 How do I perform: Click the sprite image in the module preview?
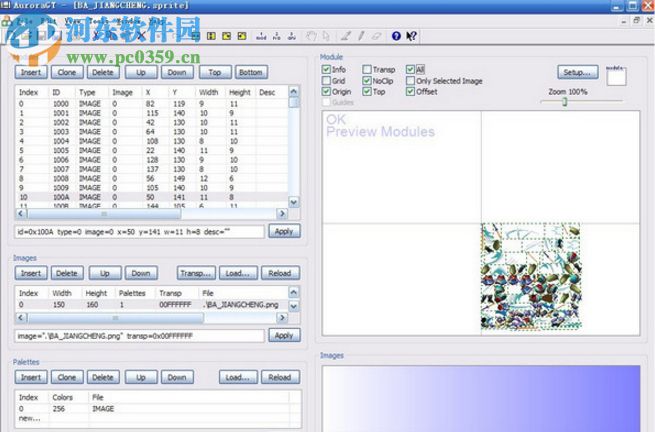click(x=531, y=277)
